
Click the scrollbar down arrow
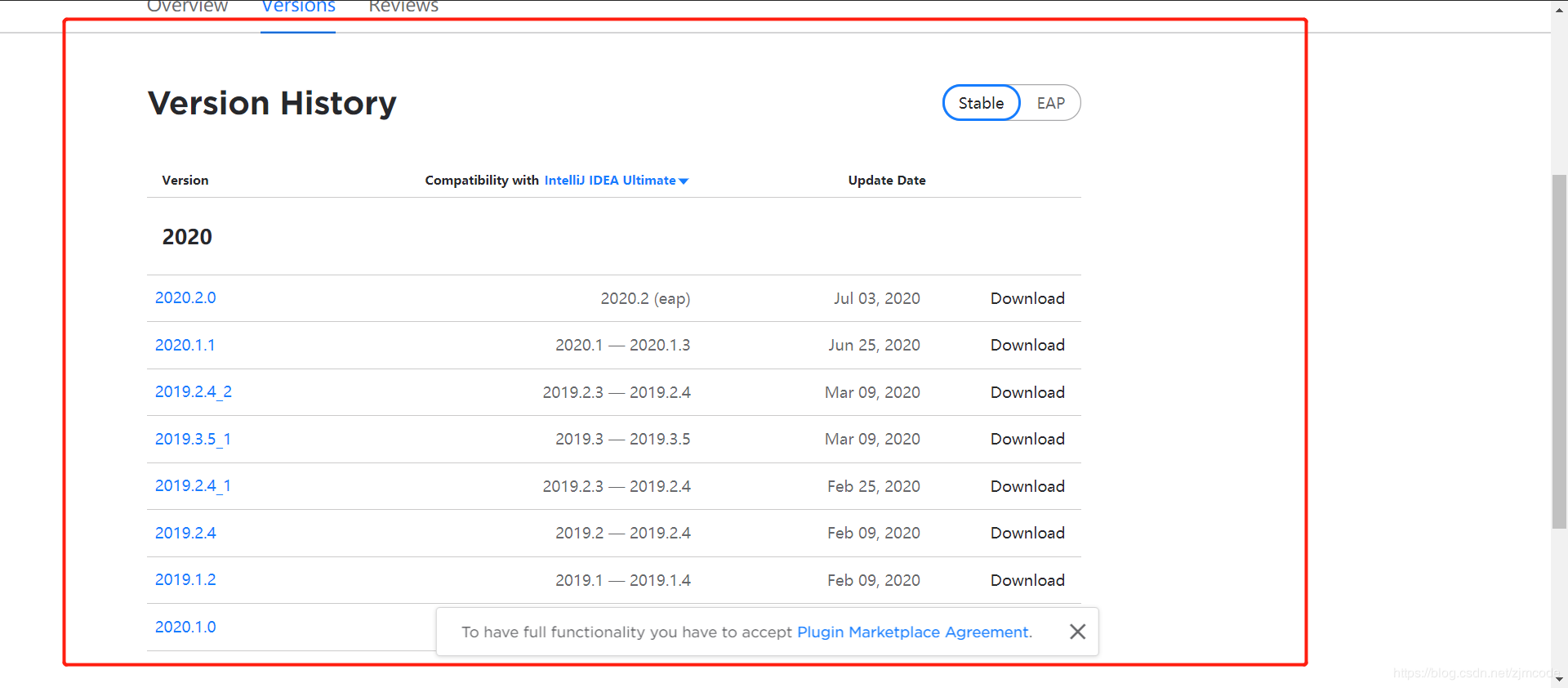tap(1559, 679)
